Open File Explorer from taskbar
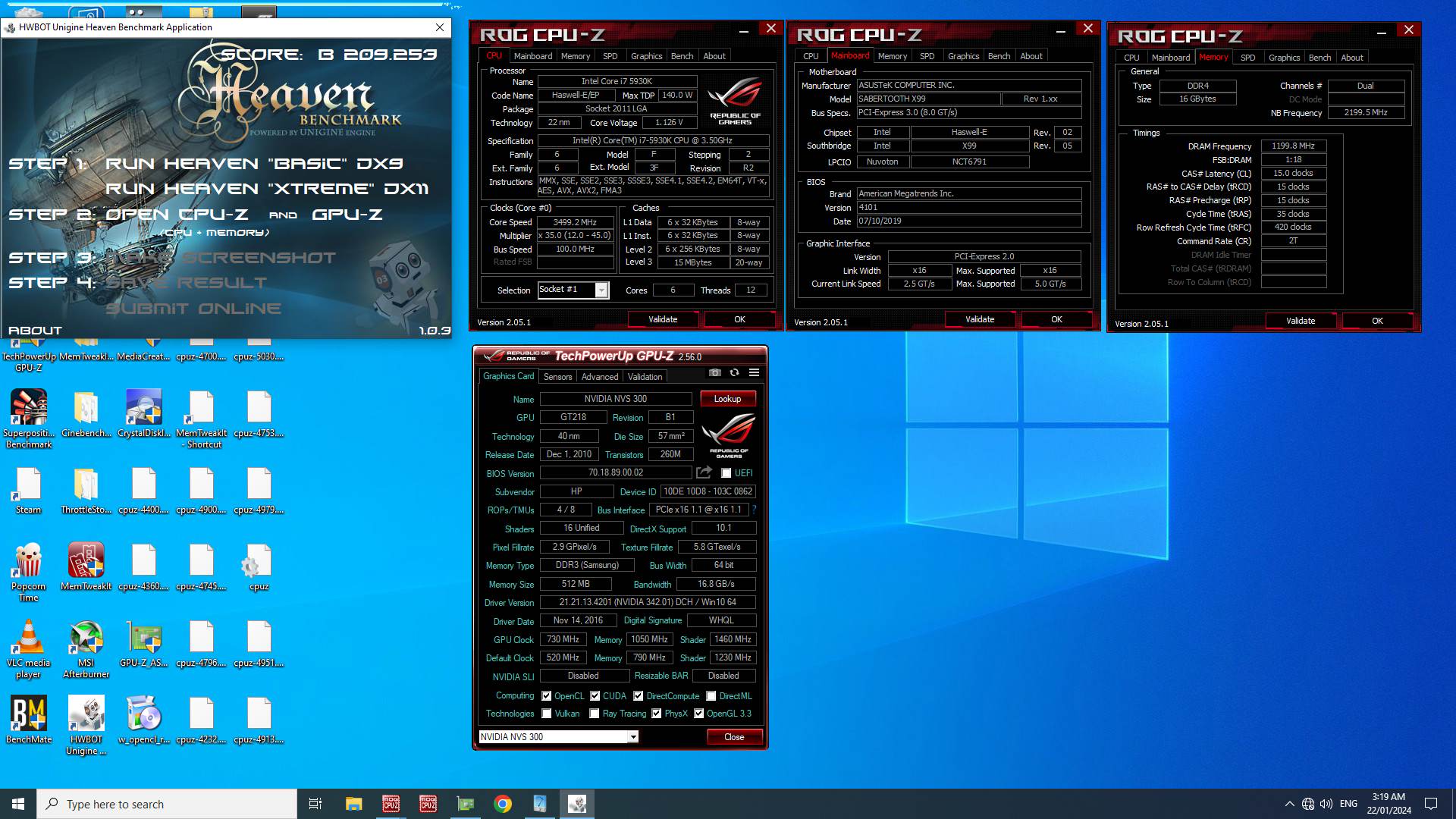 click(x=353, y=804)
